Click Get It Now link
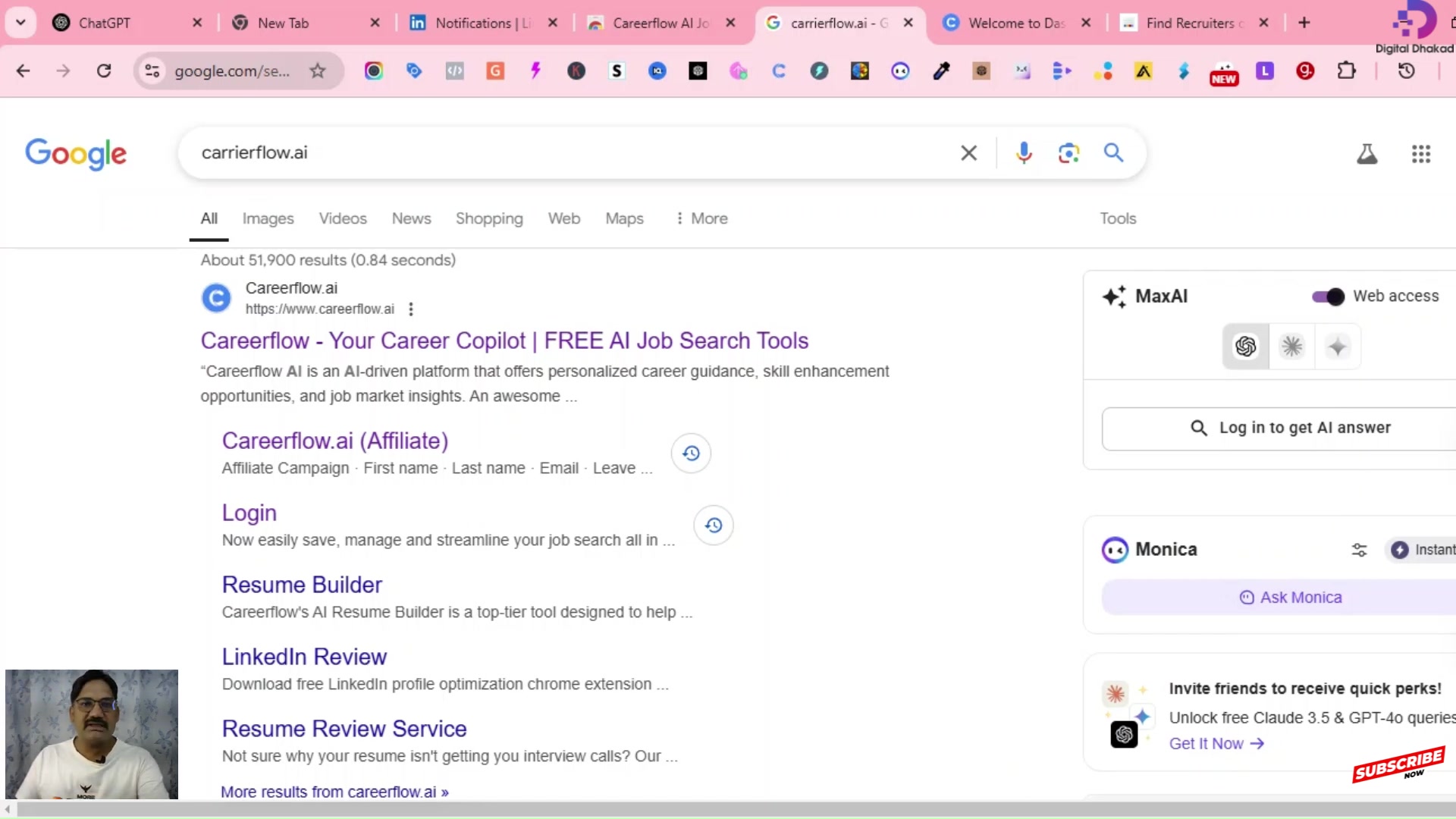Screen dimensions: 1456x819 [x=1216, y=744]
